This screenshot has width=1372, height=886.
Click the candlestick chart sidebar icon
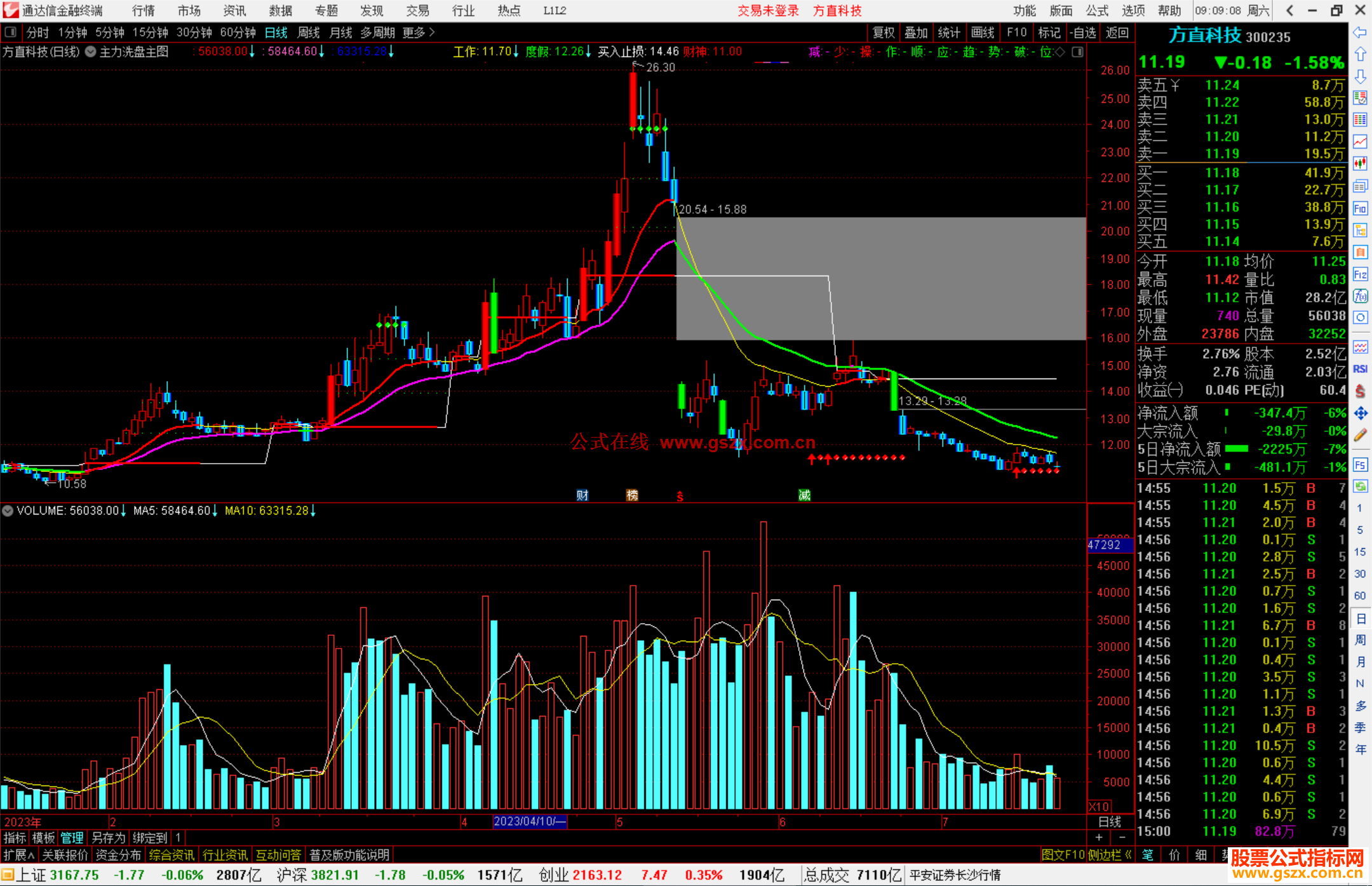click(1360, 163)
